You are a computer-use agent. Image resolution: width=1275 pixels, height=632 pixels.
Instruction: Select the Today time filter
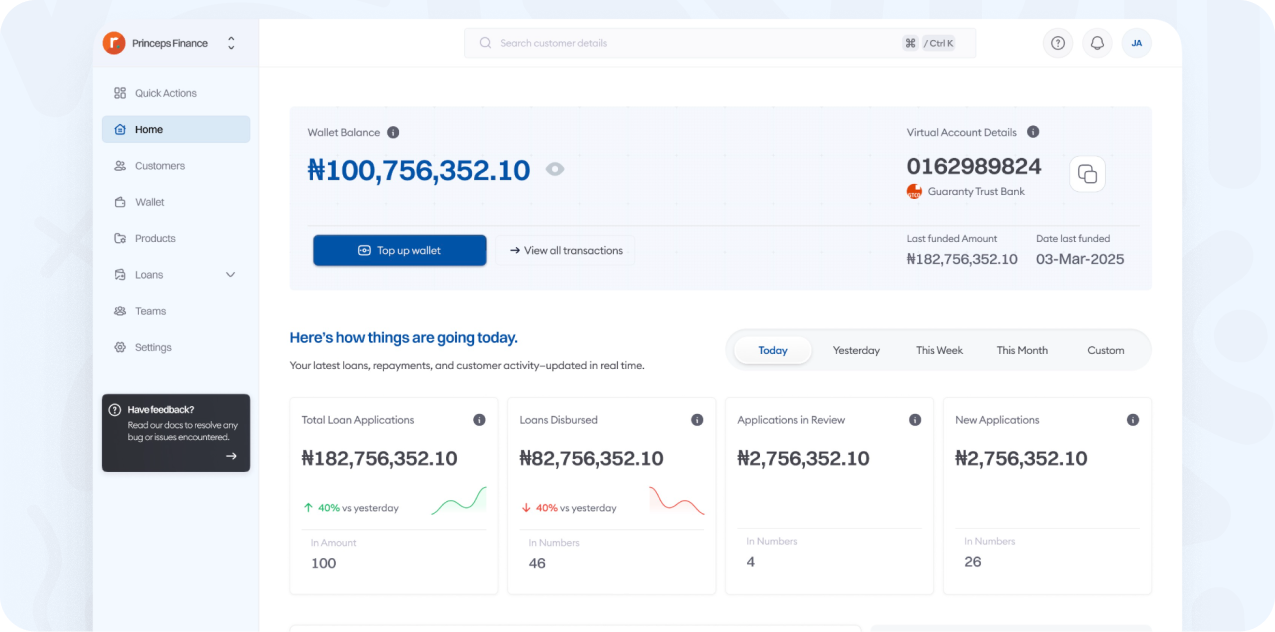click(x=773, y=351)
